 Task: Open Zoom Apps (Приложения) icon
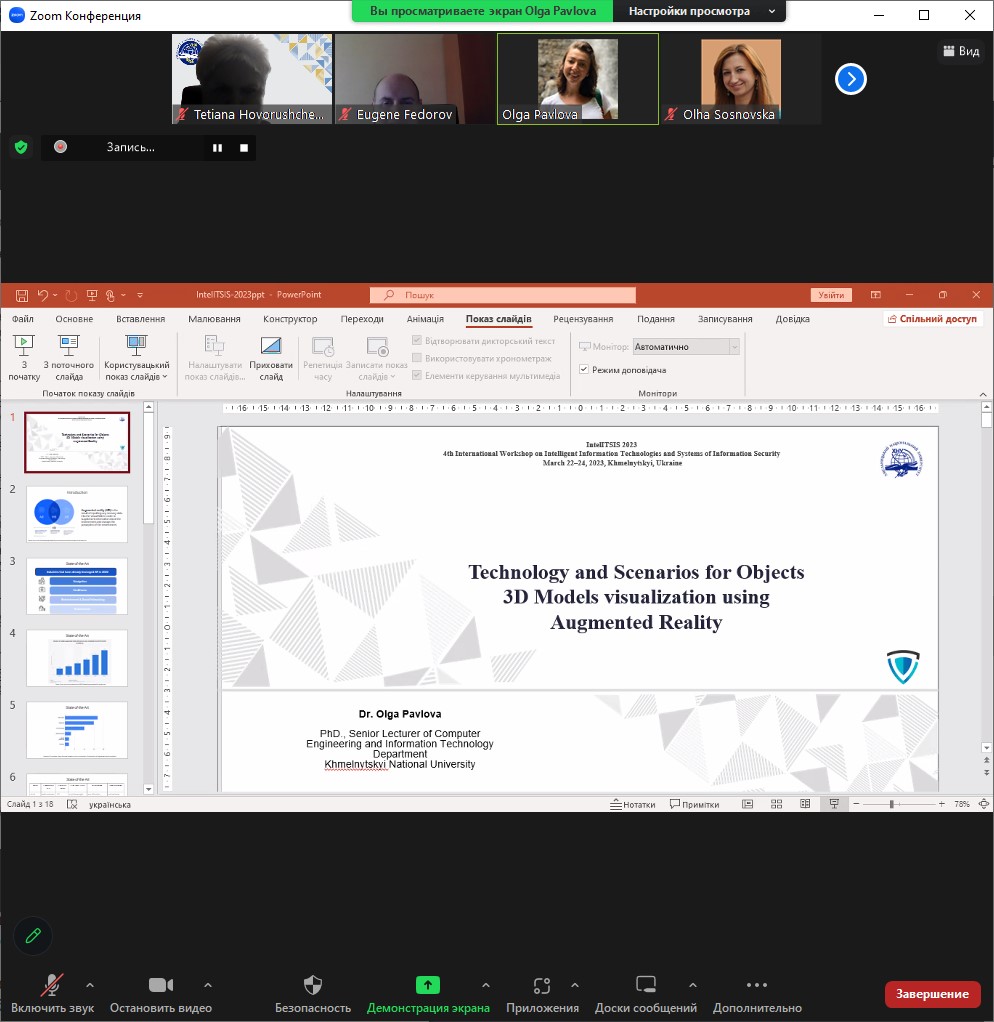point(542,985)
